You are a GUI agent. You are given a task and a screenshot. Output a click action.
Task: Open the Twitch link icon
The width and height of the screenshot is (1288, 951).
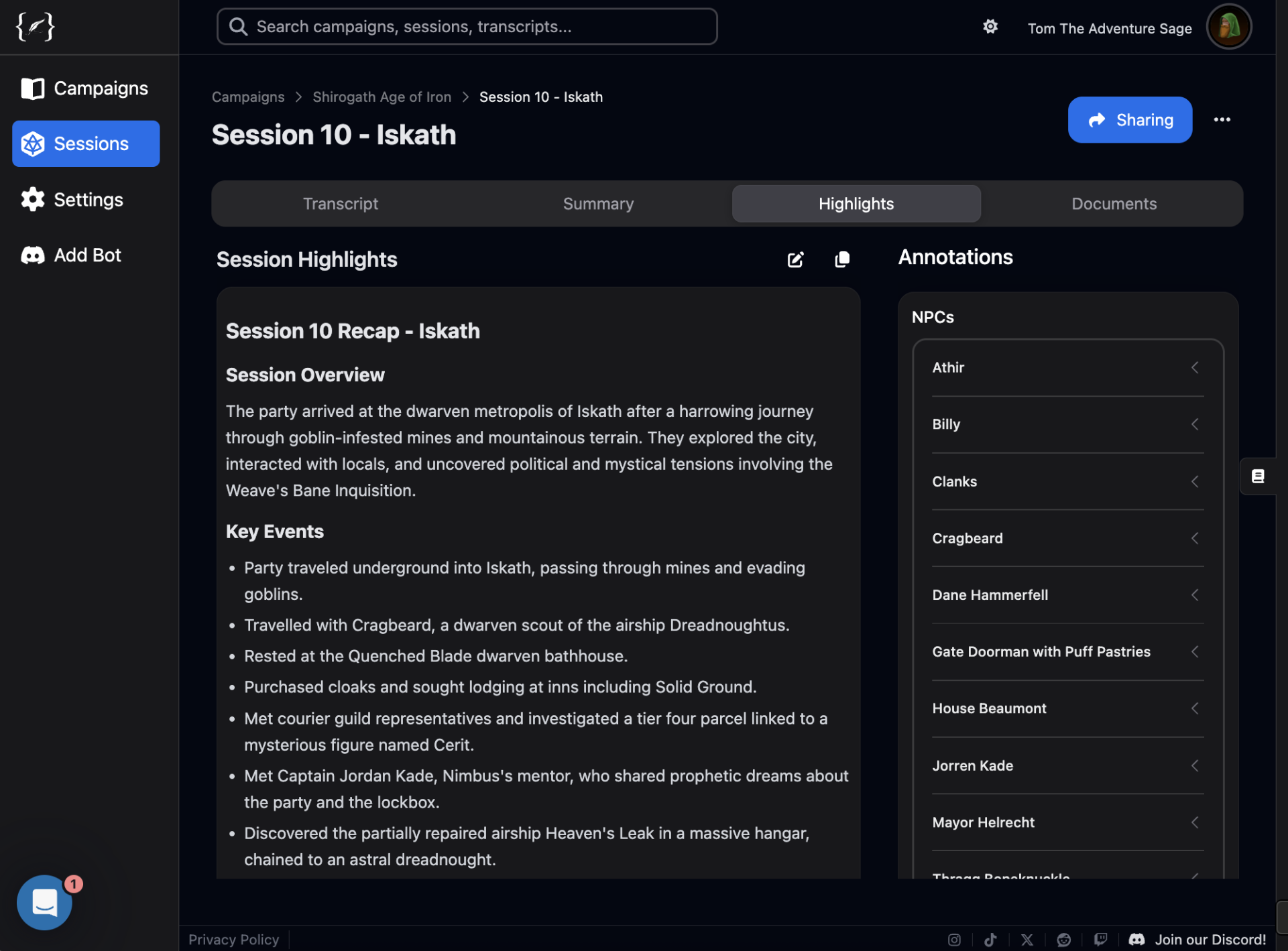1100,939
